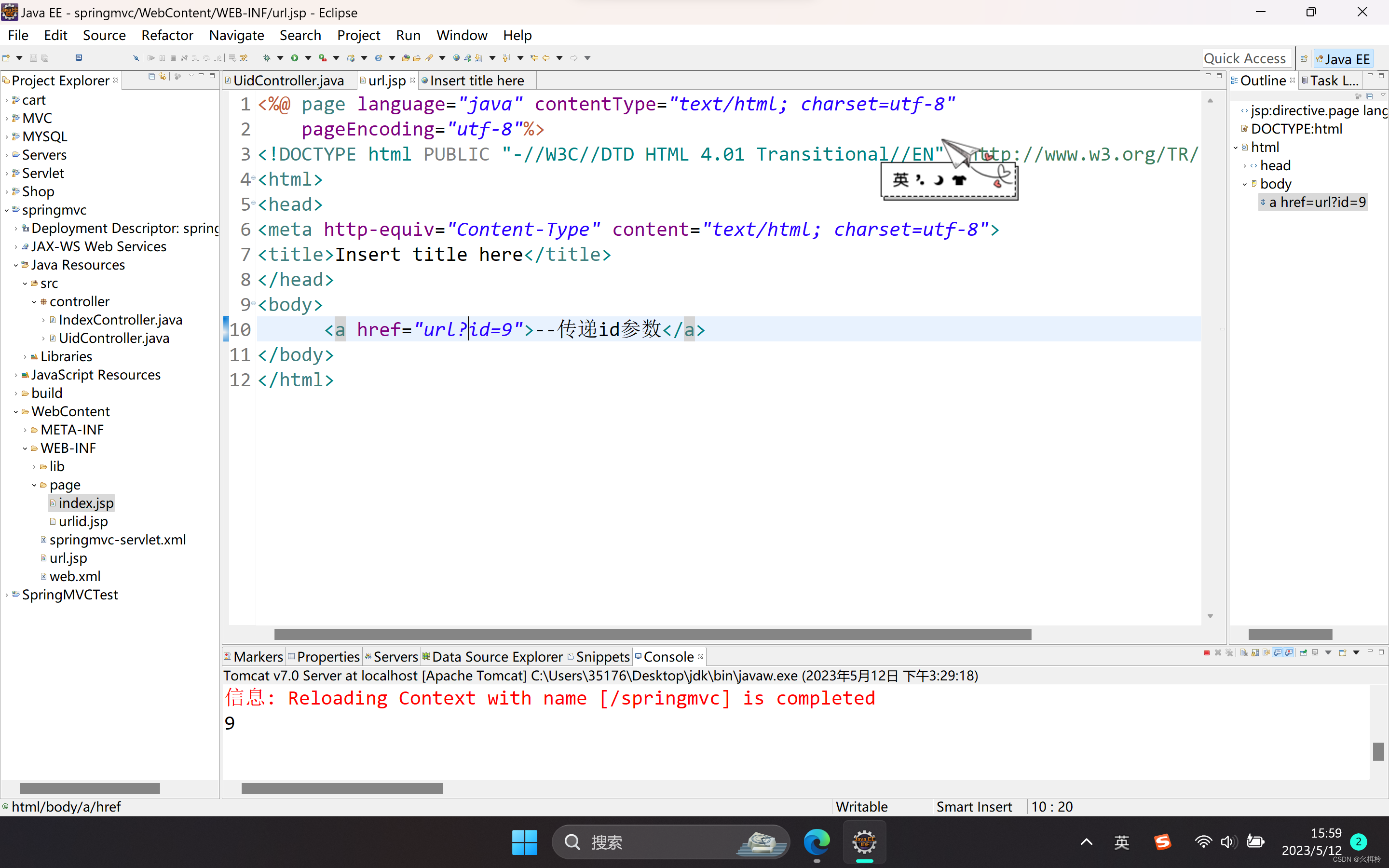
Task: Collapse the springmvc project node
Action: coord(7,210)
